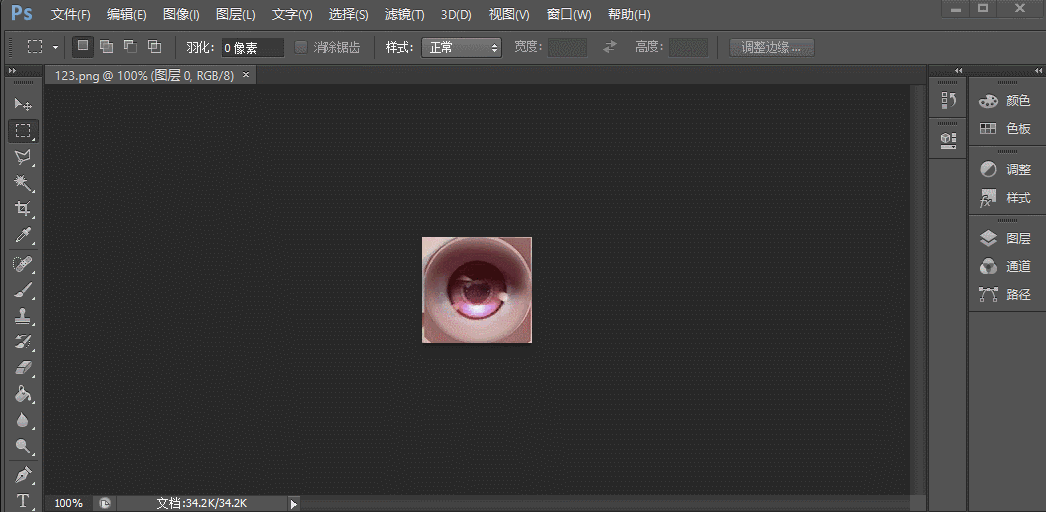Select the Crop tool

point(23,209)
